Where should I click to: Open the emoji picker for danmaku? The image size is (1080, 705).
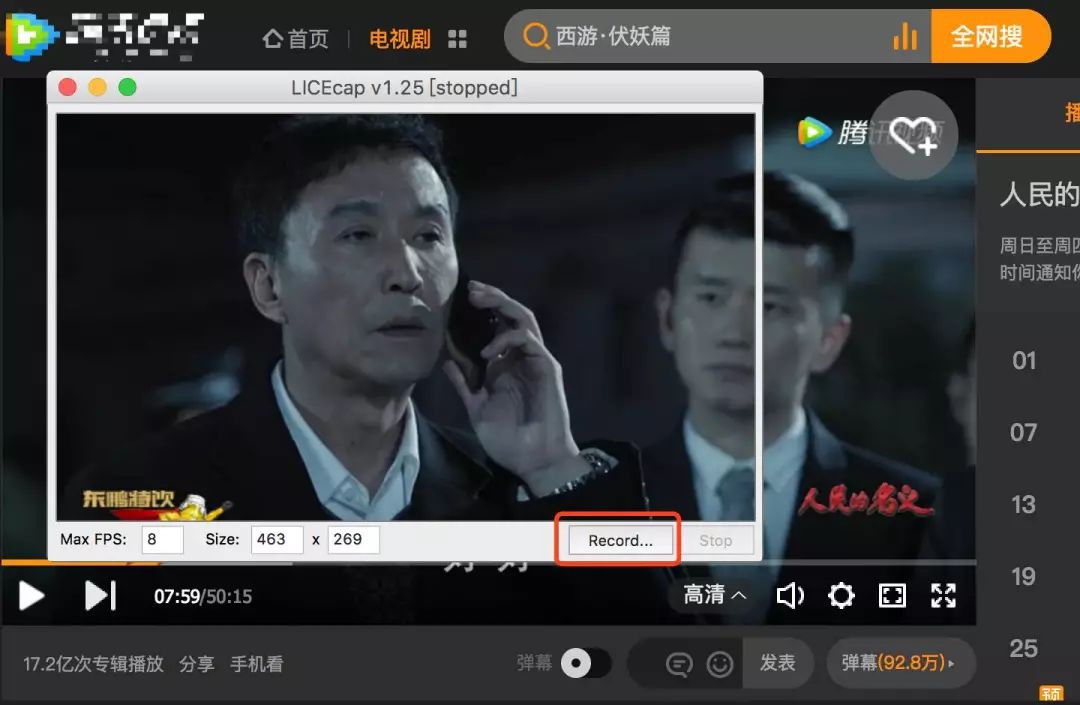[722, 663]
